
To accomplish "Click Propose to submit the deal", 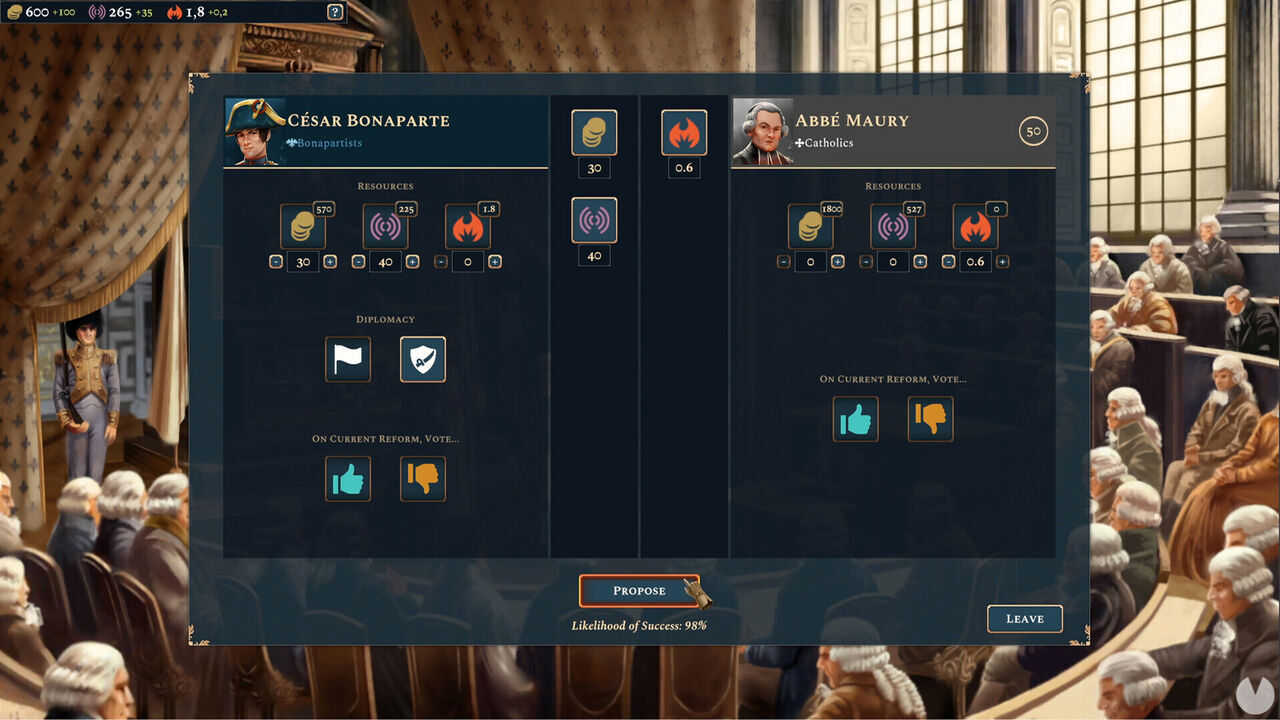I will pos(639,590).
